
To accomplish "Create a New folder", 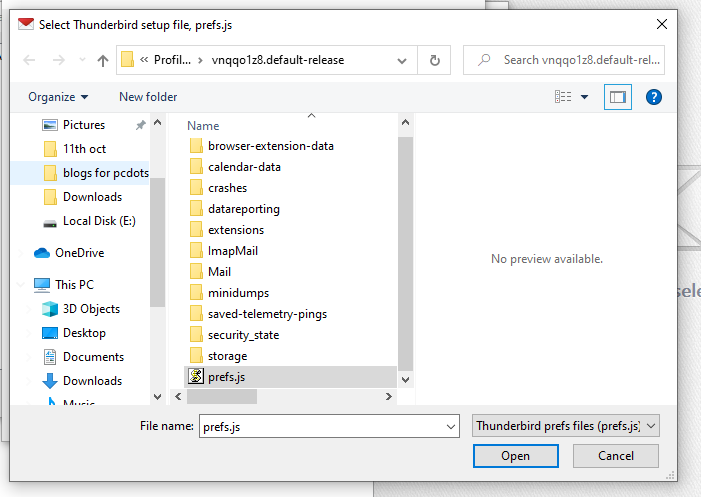I will point(148,97).
